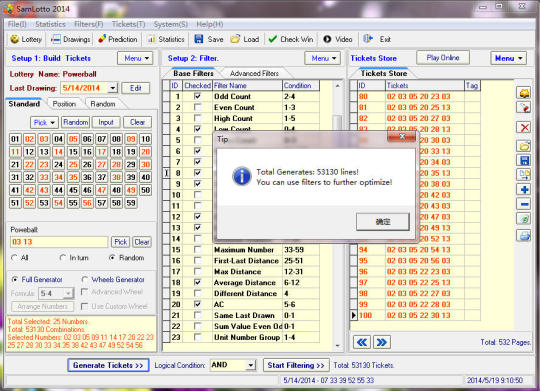540x391 pixels.
Task: Click the Powerball Clear button
Action: (142, 242)
